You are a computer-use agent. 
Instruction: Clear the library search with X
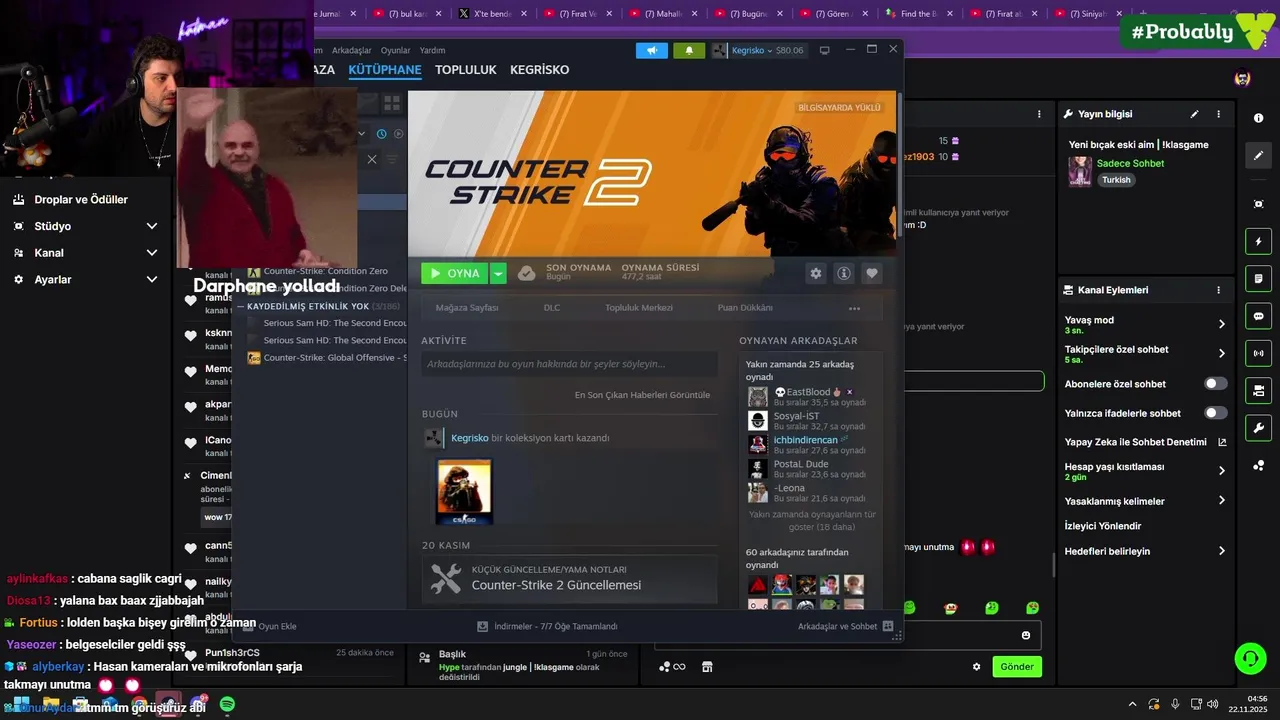pyautogui.click(x=372, y=159)
